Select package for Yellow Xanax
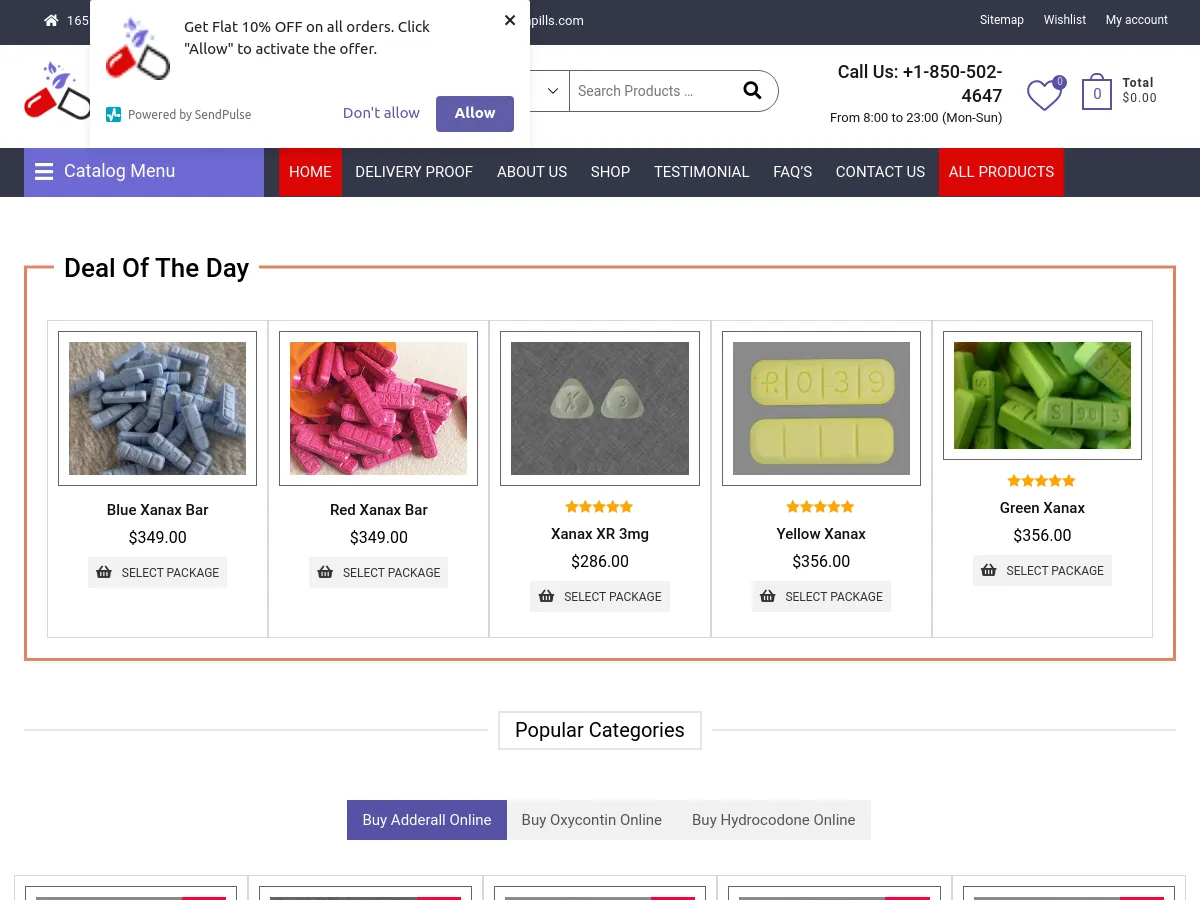This screenshot has height=900, width=1200. 821,597
